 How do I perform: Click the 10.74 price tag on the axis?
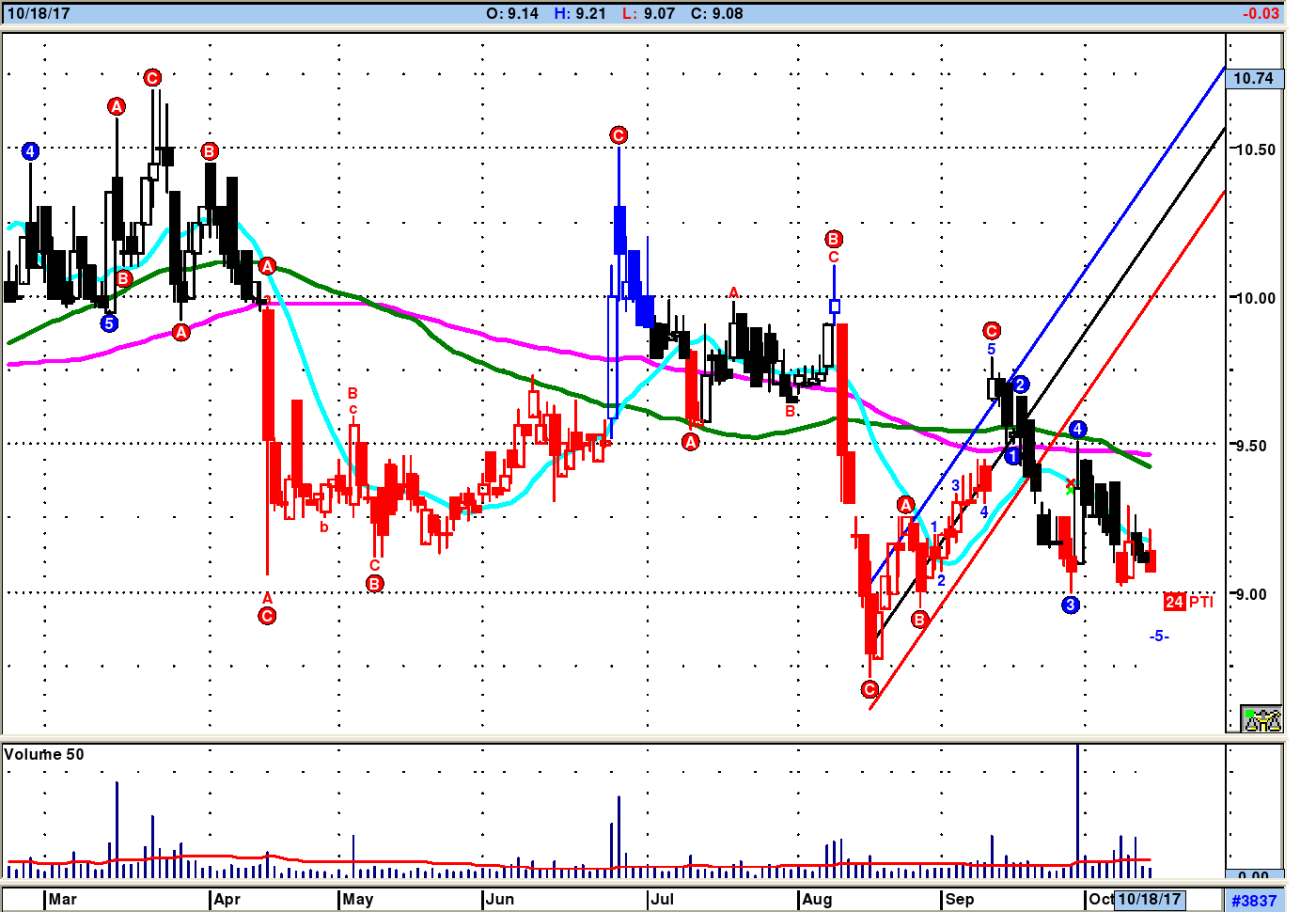[1254, 78]
